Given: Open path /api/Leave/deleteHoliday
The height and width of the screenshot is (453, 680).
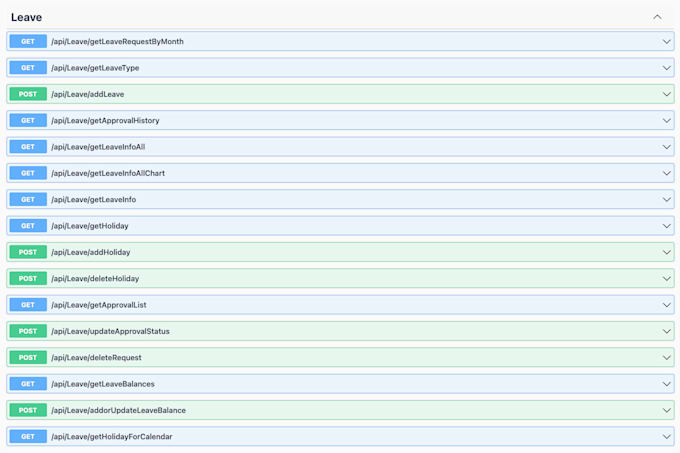Looking at the screenshot, I should (x=95, y=279).
